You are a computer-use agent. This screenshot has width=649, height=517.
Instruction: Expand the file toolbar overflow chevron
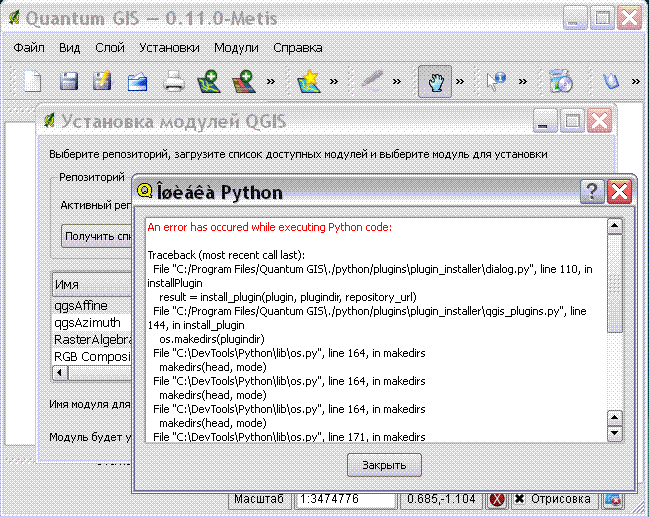pos(272,82)
